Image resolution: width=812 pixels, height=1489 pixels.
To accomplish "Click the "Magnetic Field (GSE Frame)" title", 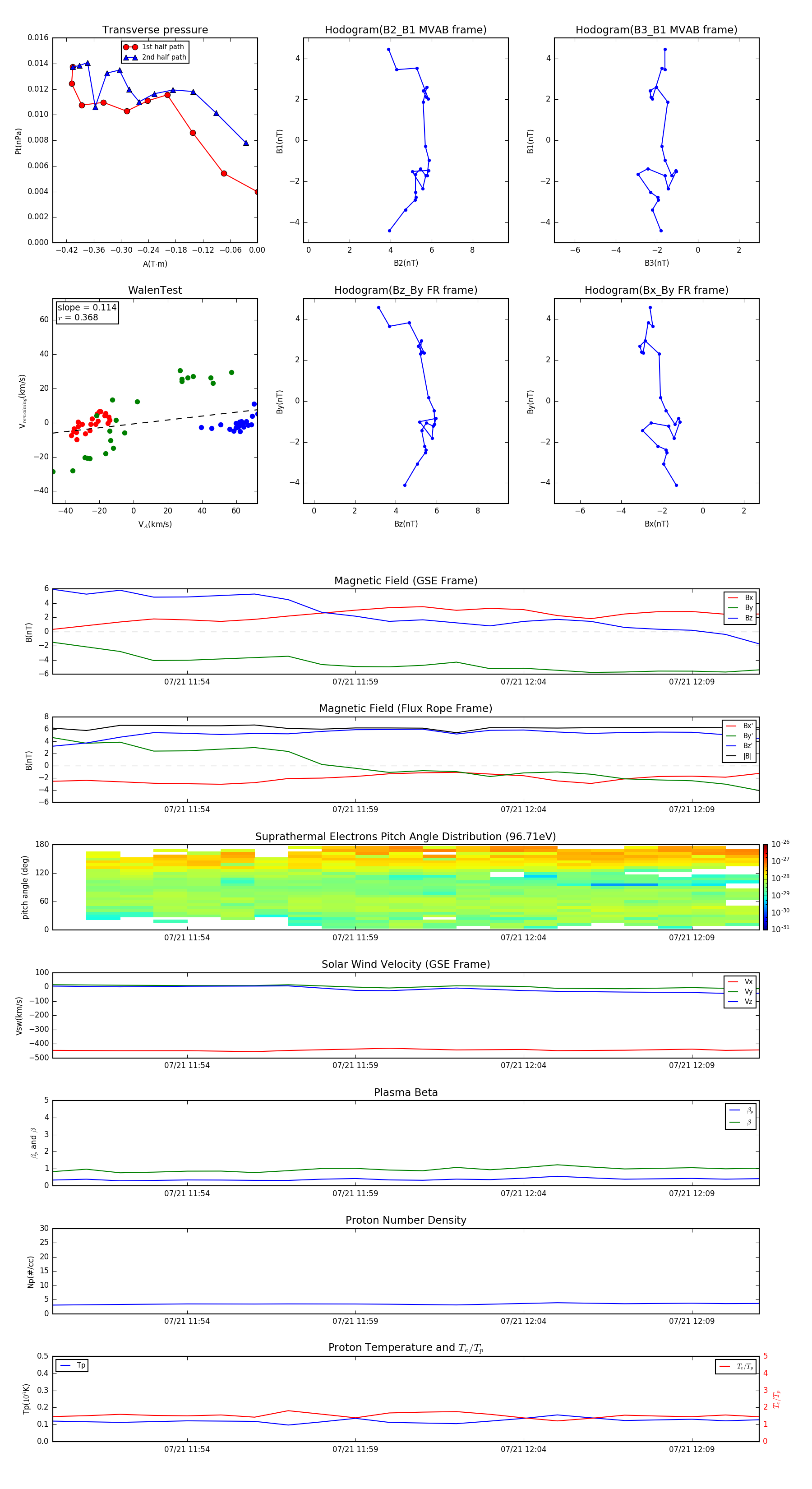I will click(x=406, y=581).
